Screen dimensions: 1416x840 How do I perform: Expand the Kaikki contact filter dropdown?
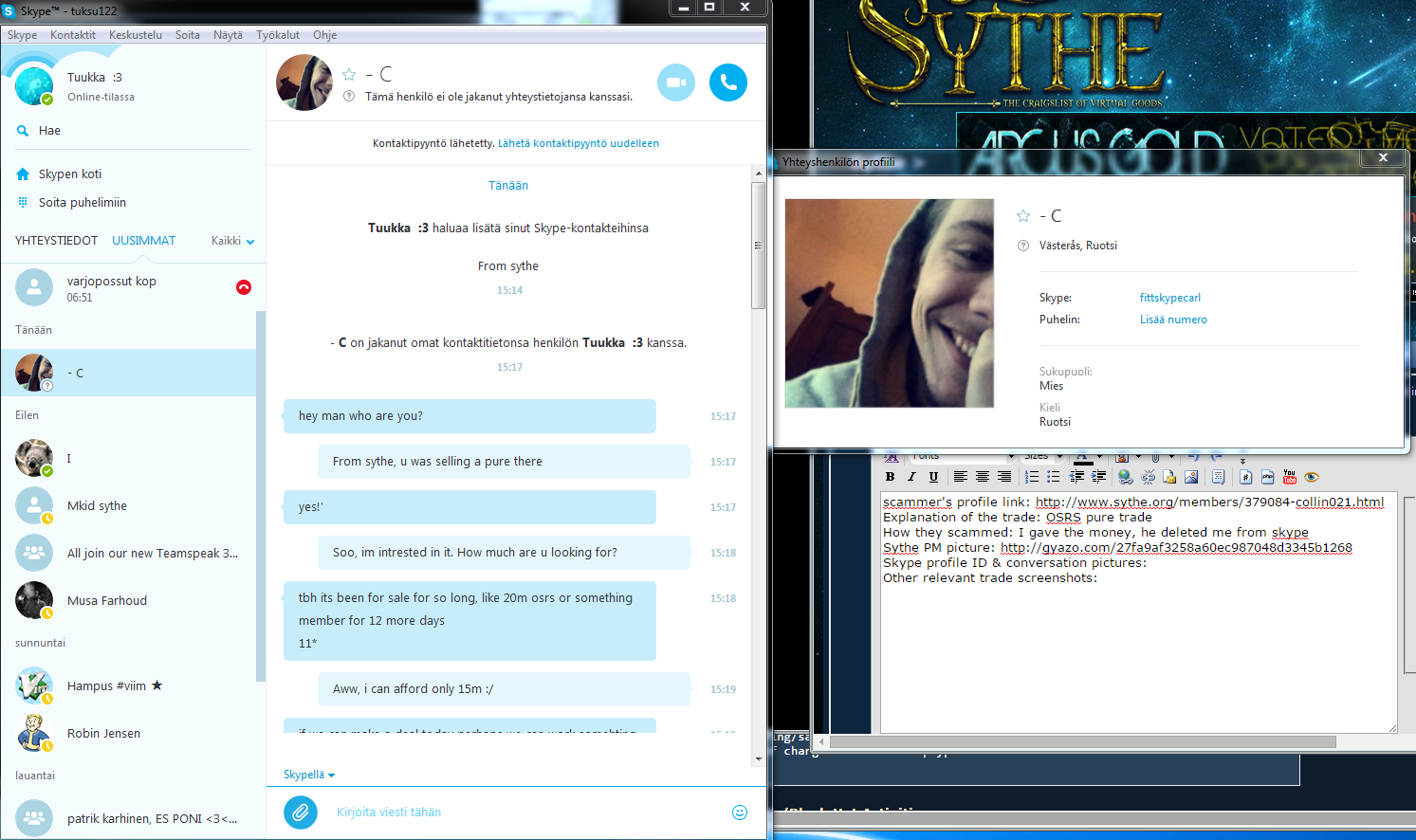(x=233, y=241)
